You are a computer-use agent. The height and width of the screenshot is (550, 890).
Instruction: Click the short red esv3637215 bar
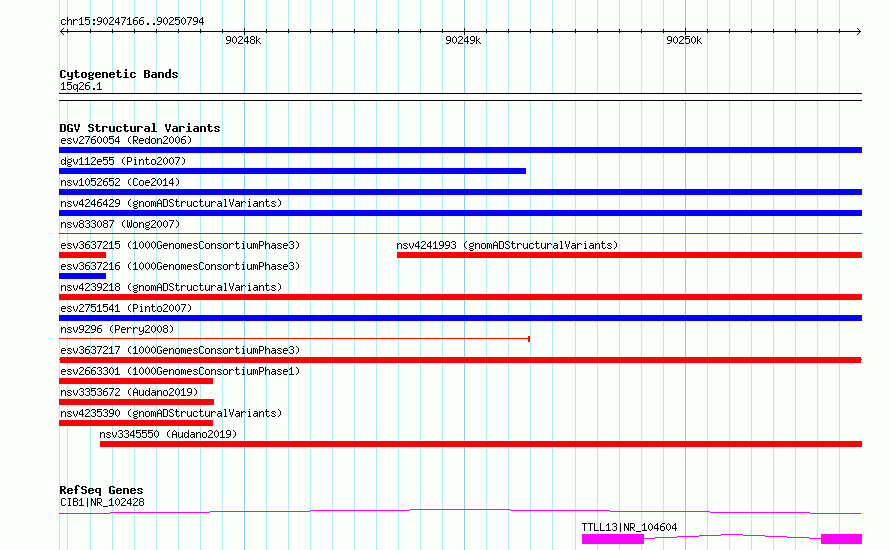click(82, 255)
